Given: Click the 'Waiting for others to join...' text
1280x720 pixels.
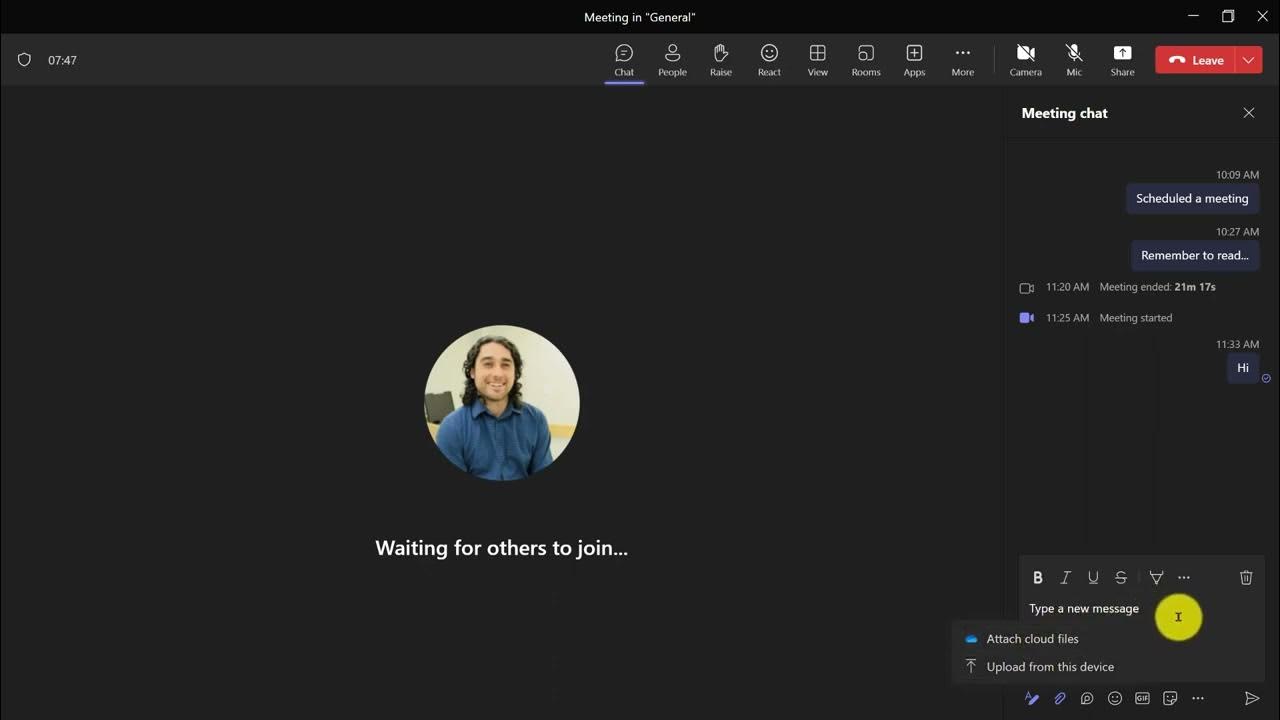Looking at the screenshot, I should 501,548.
